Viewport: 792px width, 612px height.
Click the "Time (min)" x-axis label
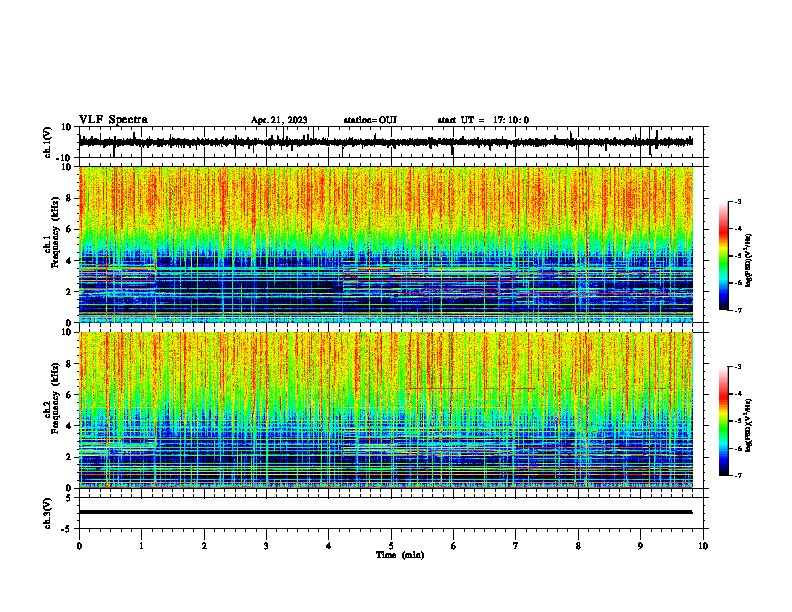point(400,555)
